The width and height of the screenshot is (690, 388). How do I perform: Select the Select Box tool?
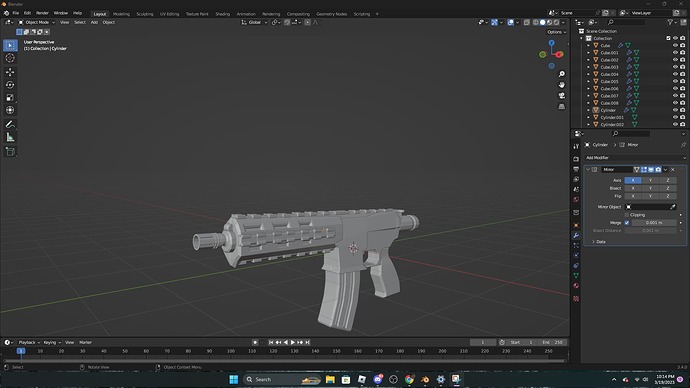point(10,45)
